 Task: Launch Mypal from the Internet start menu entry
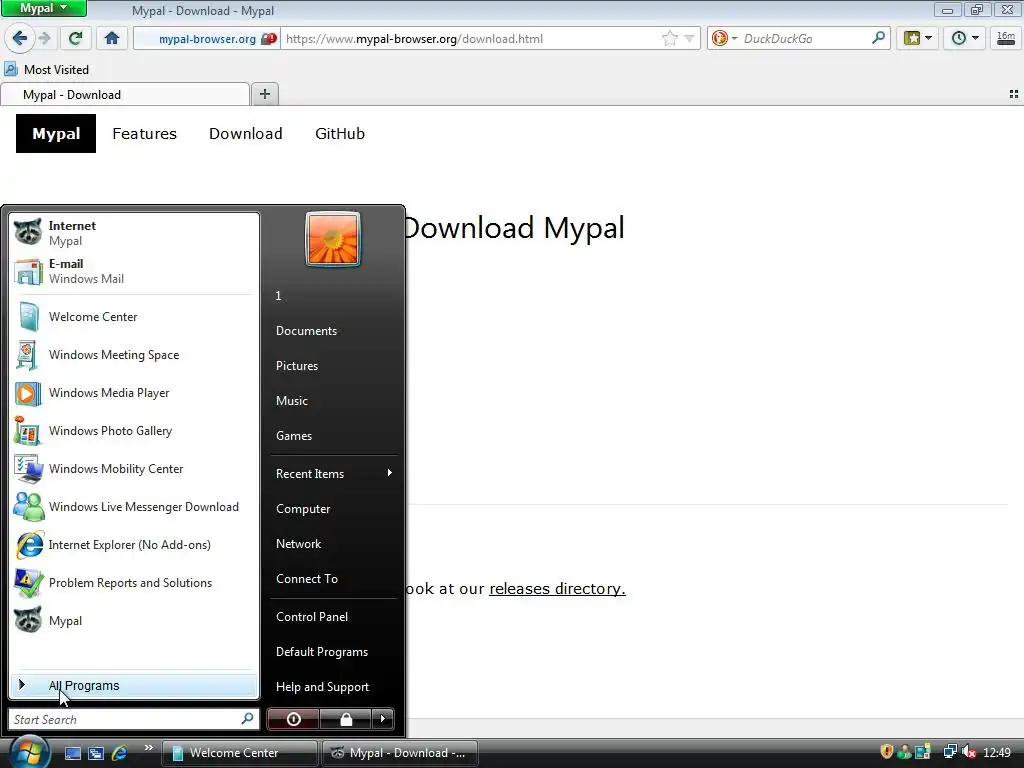(x=134, y=233)
